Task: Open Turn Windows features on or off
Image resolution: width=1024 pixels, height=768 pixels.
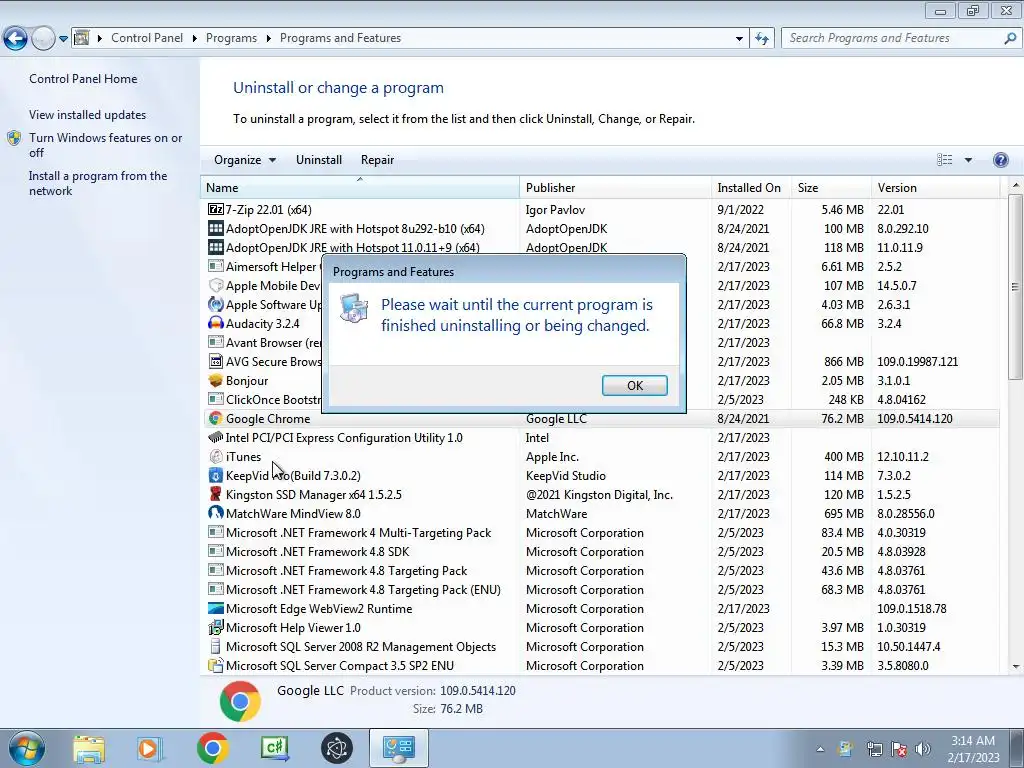Action: (105, 145)
